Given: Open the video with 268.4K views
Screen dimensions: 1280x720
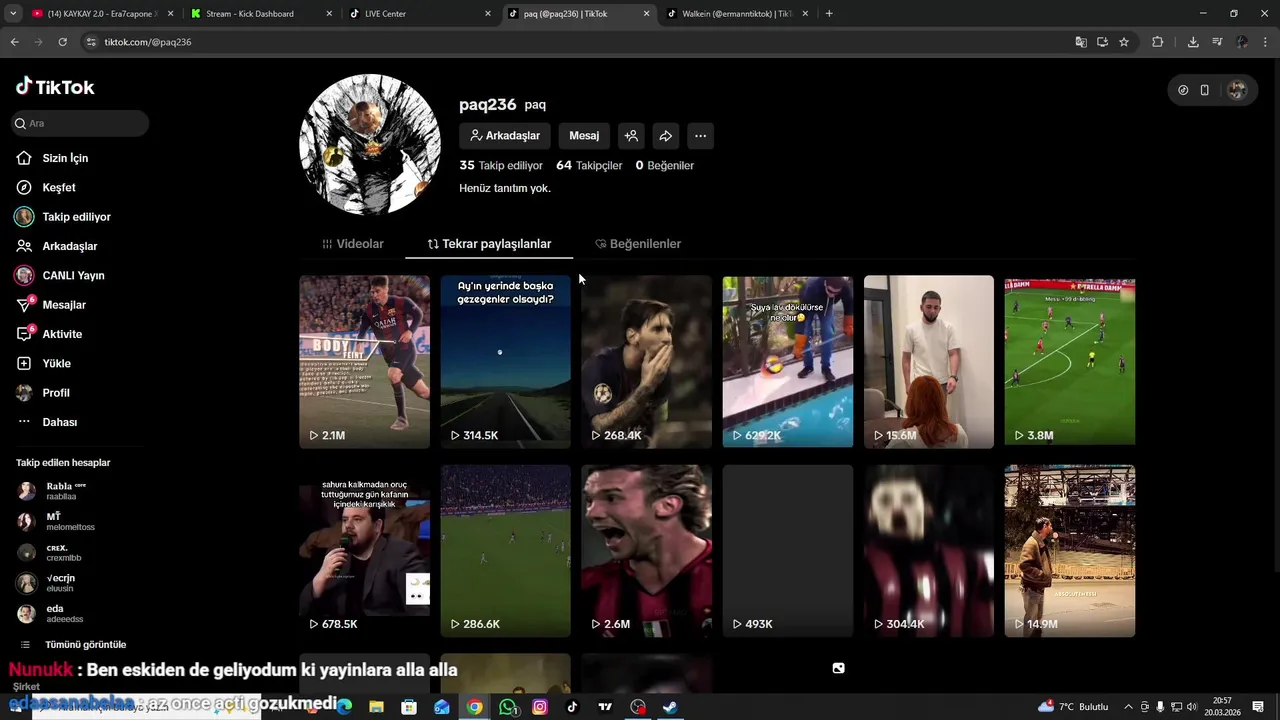Looking at the screenshot, I should 646,361.
